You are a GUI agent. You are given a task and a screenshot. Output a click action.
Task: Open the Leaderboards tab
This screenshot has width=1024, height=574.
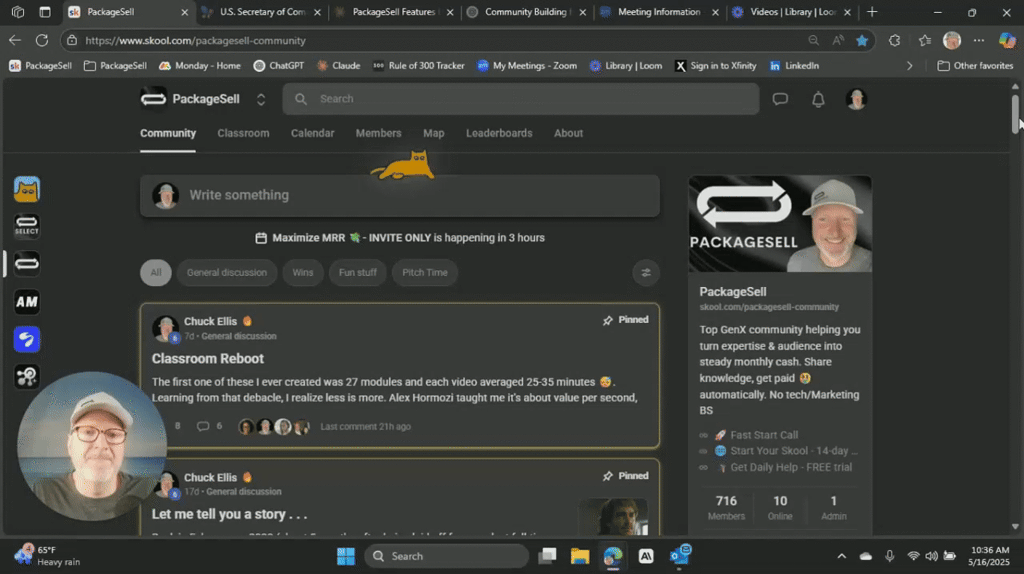click(499, 133)
